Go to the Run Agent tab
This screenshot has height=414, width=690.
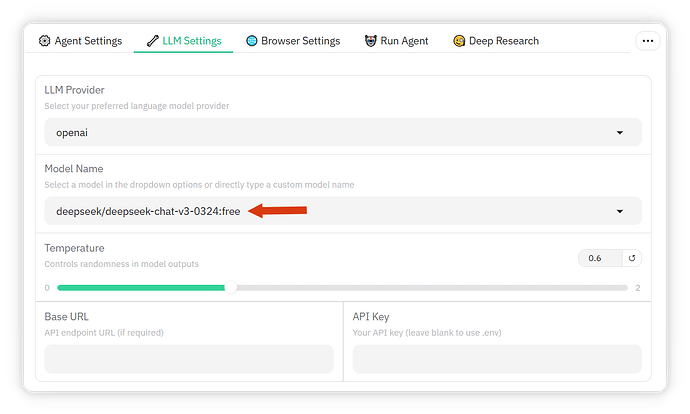[x=396, y=41]
